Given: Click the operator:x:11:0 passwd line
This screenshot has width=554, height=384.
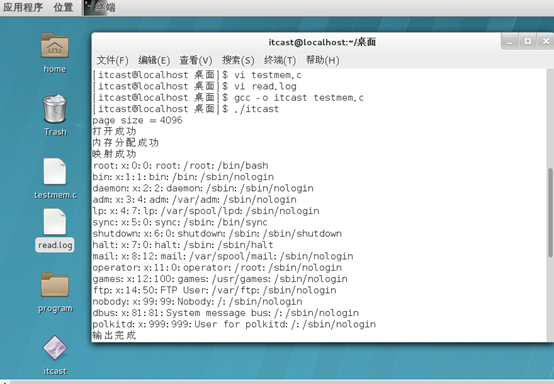Looking at the screenshot, I should (217, 267).
